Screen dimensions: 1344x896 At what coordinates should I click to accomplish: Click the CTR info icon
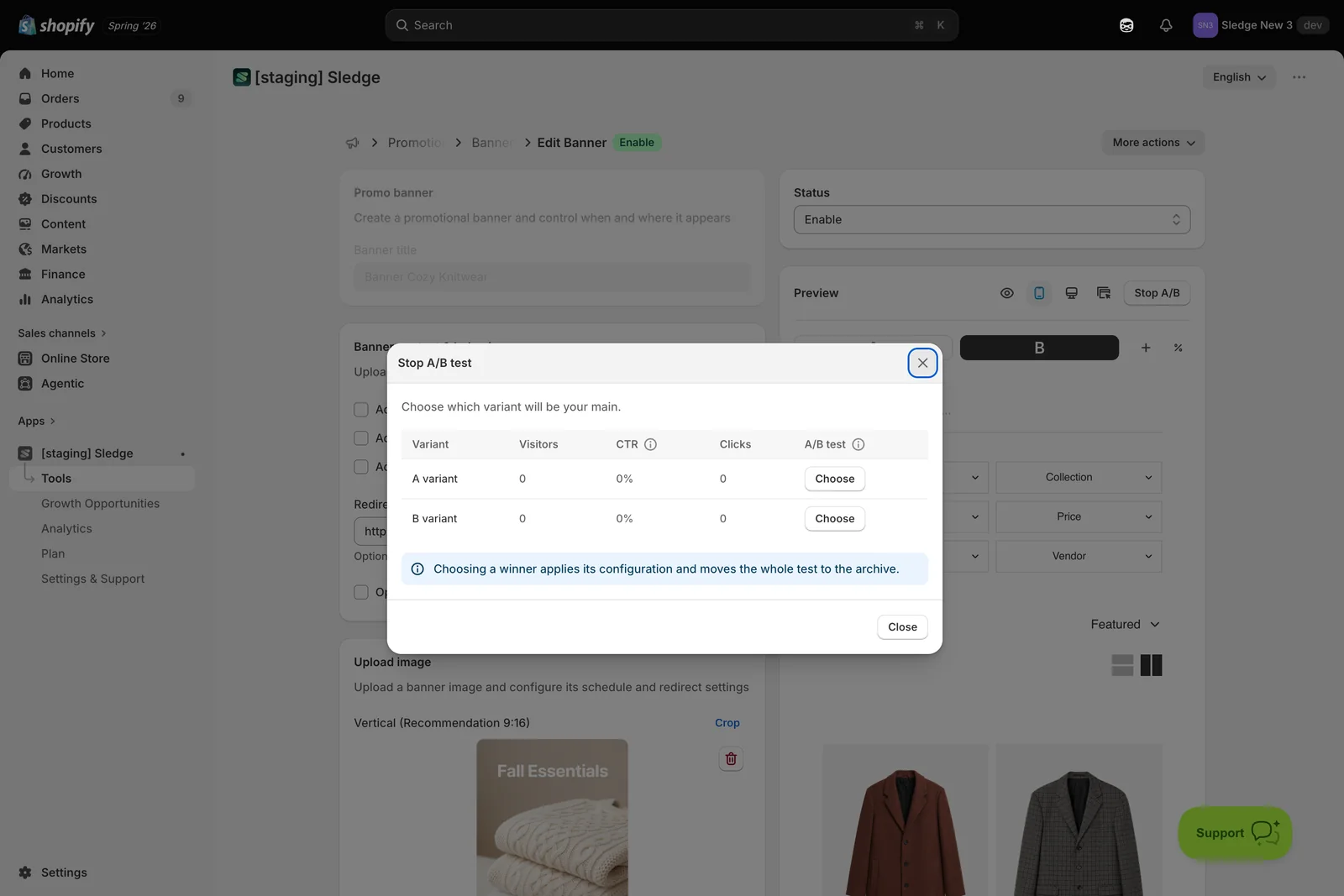(x=650, y=445)
